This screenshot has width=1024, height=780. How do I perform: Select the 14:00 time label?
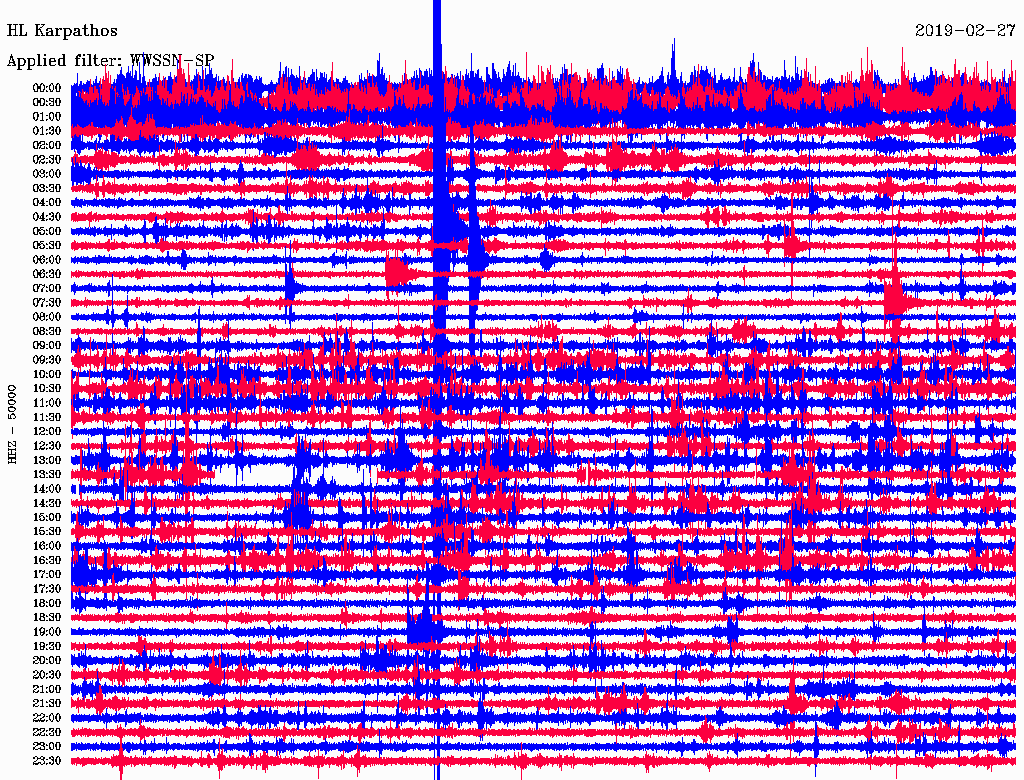point(47,489)
